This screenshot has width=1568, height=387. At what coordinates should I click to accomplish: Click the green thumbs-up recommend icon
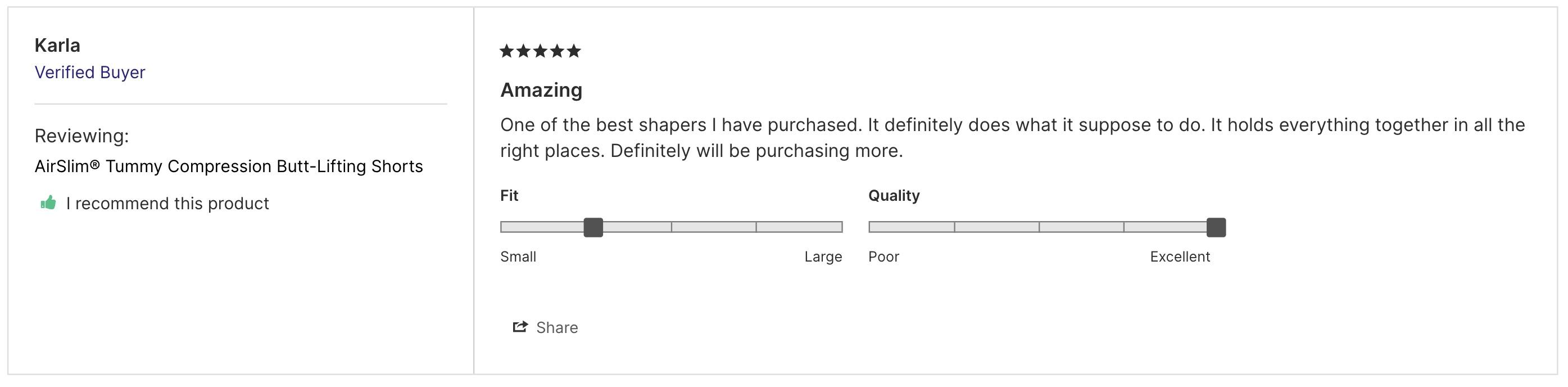point(48,203)
